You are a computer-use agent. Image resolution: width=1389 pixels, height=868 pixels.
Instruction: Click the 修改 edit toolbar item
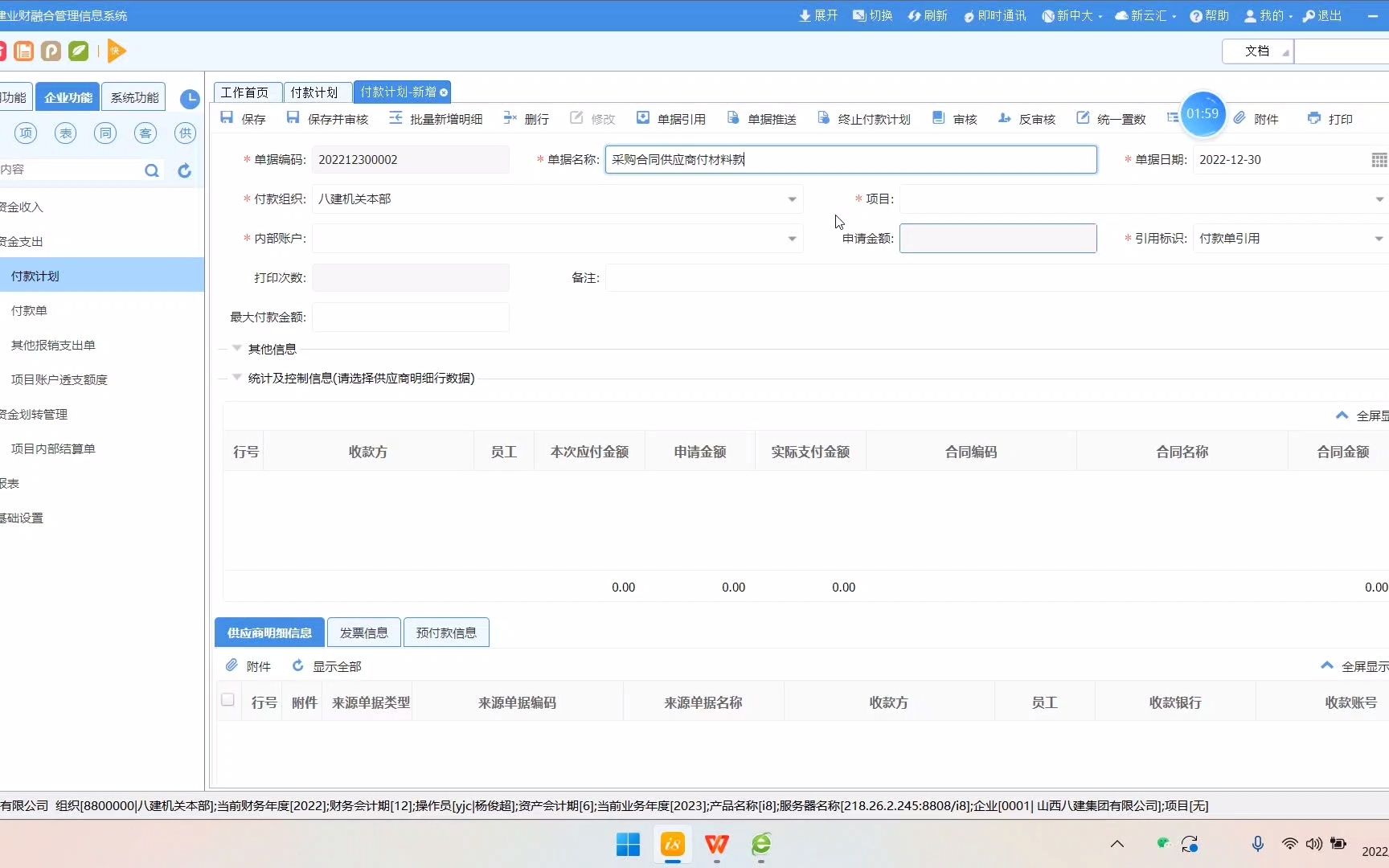pos(592,119)
